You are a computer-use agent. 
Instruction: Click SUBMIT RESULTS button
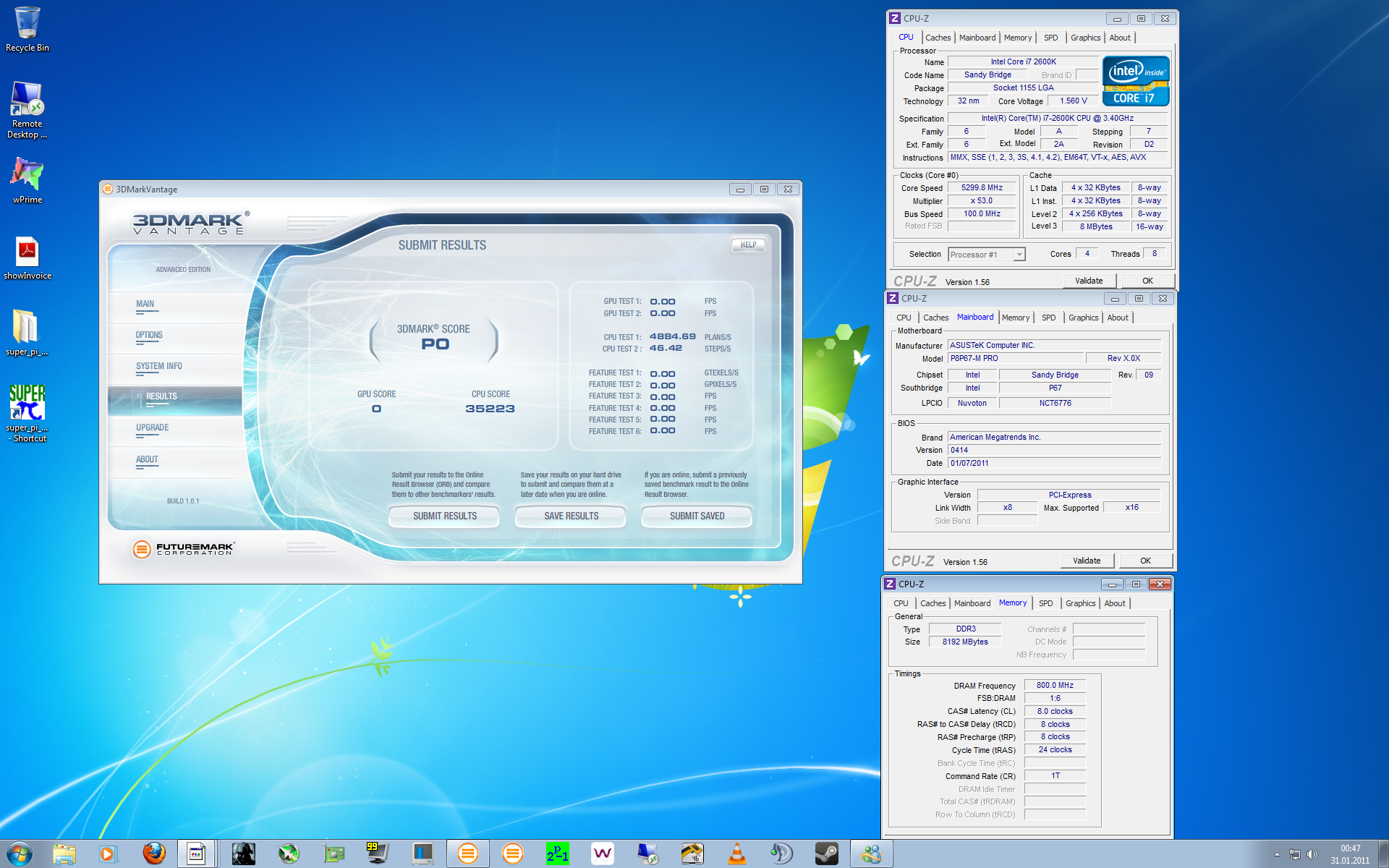pos(445,516)
